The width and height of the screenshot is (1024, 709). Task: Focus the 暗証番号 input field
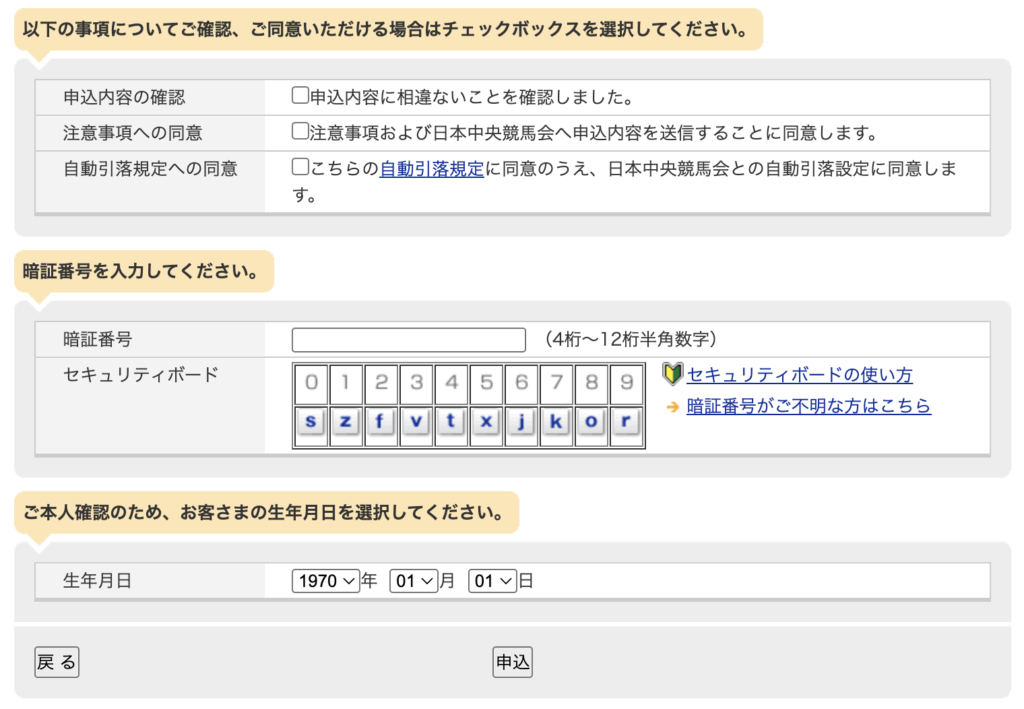[408, 340]
